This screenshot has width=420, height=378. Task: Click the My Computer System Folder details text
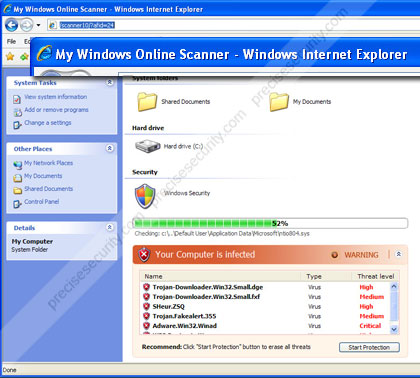click(32, 245)
